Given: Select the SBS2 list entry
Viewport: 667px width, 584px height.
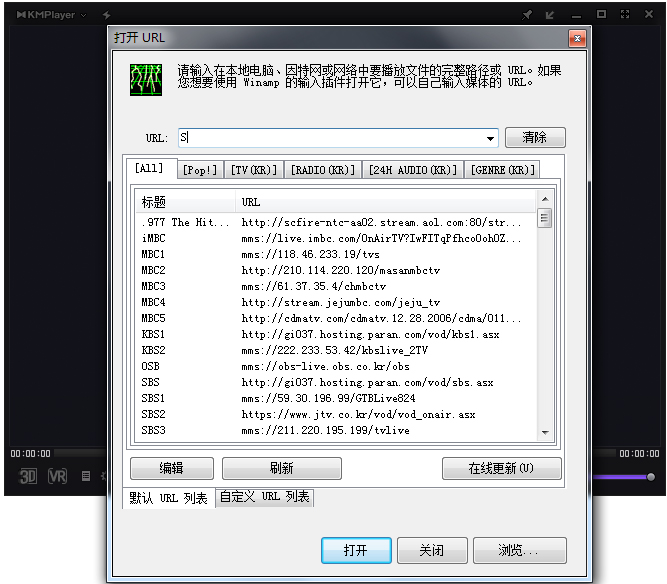Looking at the screenshot, I should (x=336, y=414).
